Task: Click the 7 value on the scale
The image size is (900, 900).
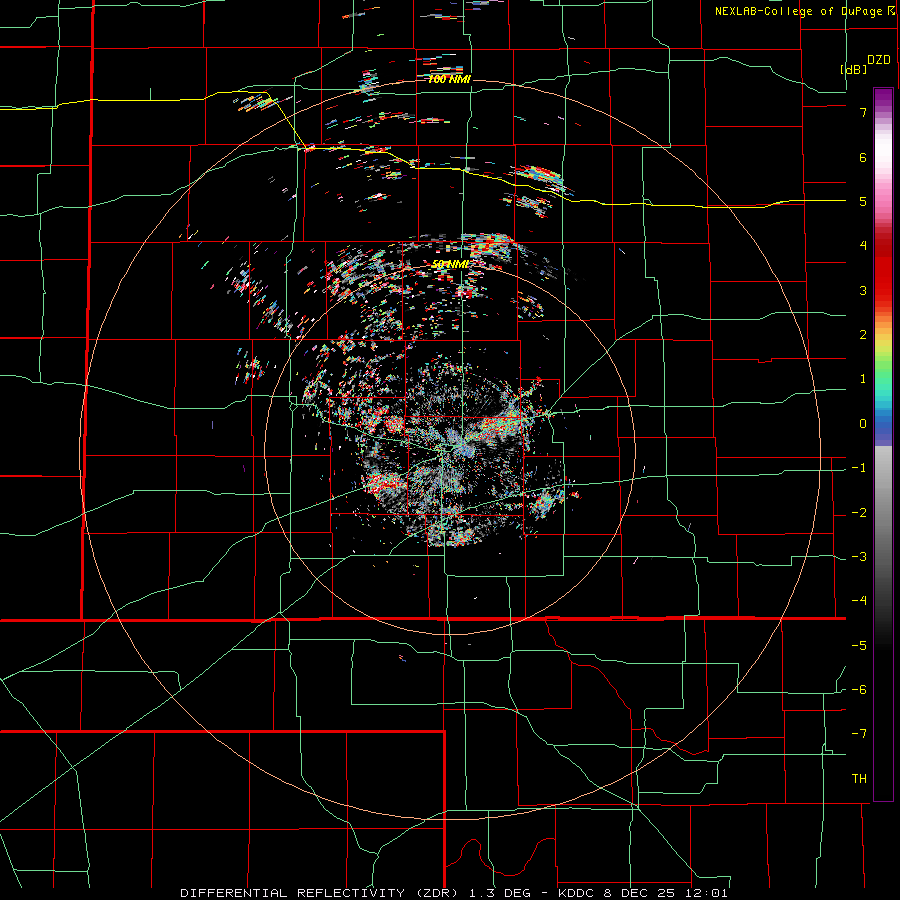Action: [x=863, y=112]
